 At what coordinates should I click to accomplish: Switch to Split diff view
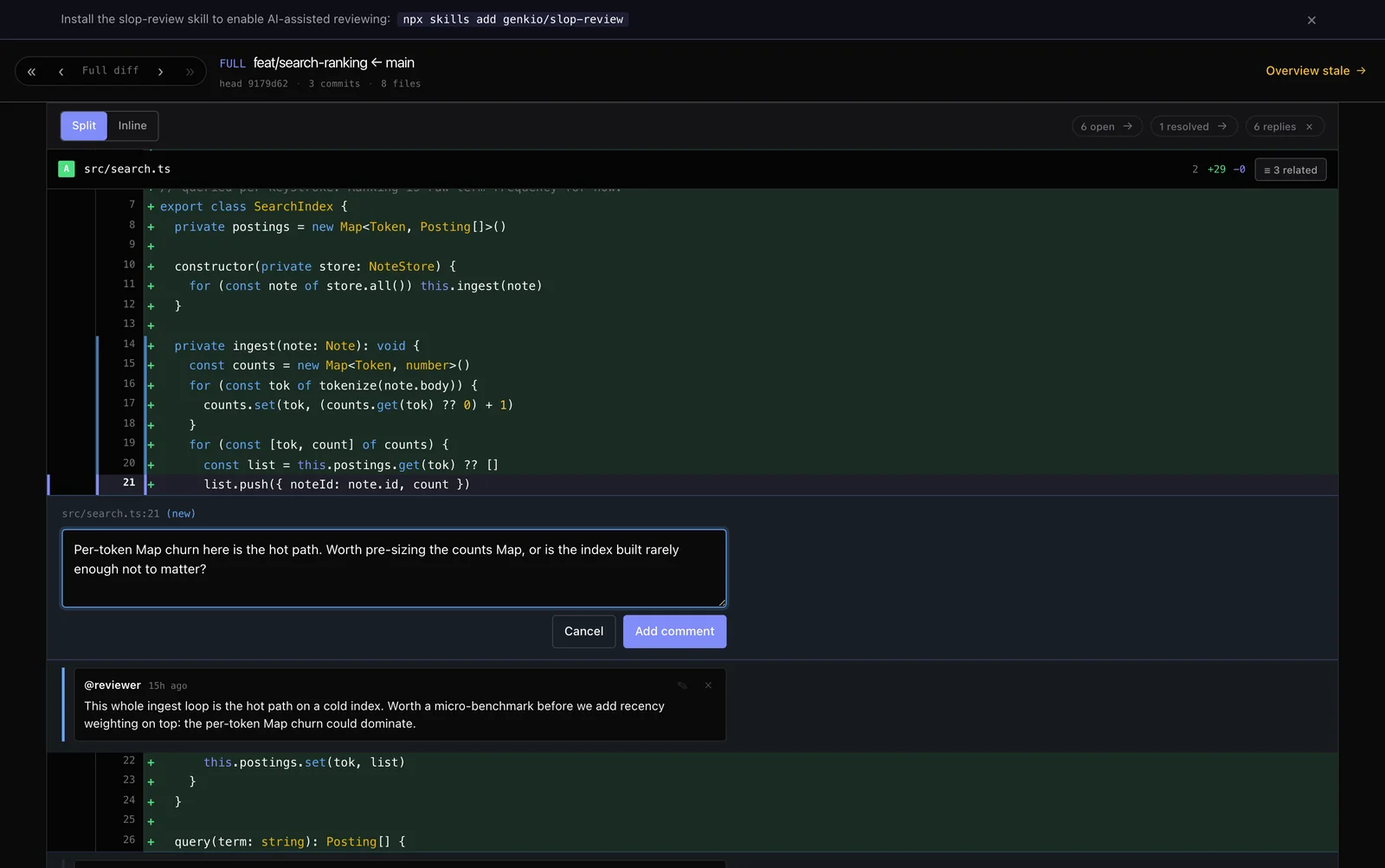click(84, 125)
